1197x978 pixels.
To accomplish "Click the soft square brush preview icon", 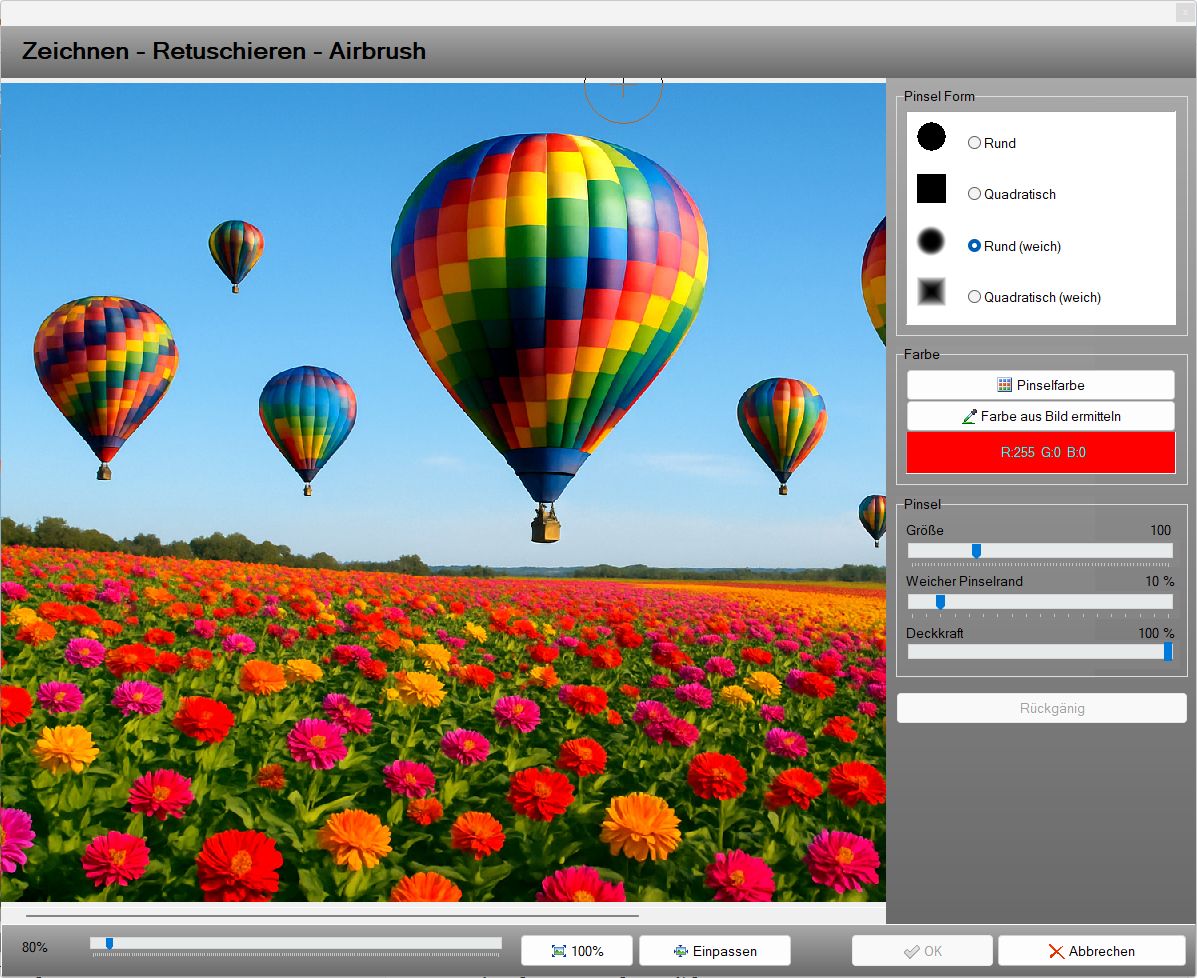I will tap(931, 292).
